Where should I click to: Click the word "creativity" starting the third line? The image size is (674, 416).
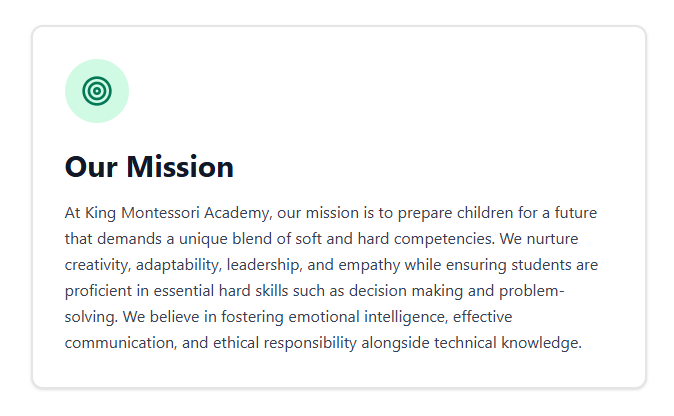[96, 265]
